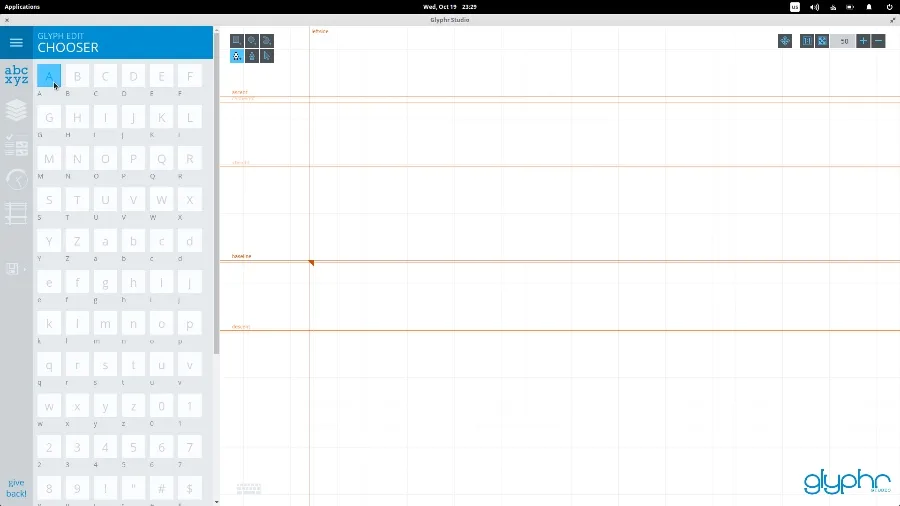Open the Layers panel in sidebar
900x506 pixels.
click(16, 110)
